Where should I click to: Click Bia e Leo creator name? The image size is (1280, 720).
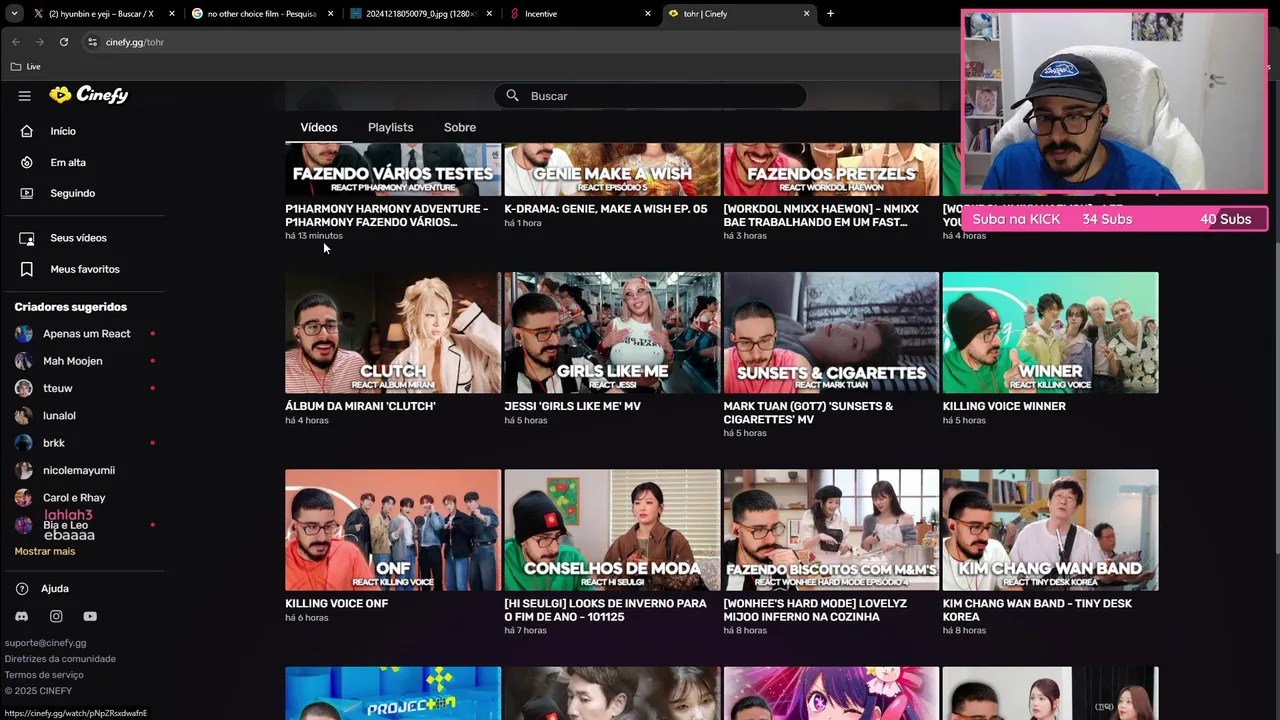tap(66, 525)
